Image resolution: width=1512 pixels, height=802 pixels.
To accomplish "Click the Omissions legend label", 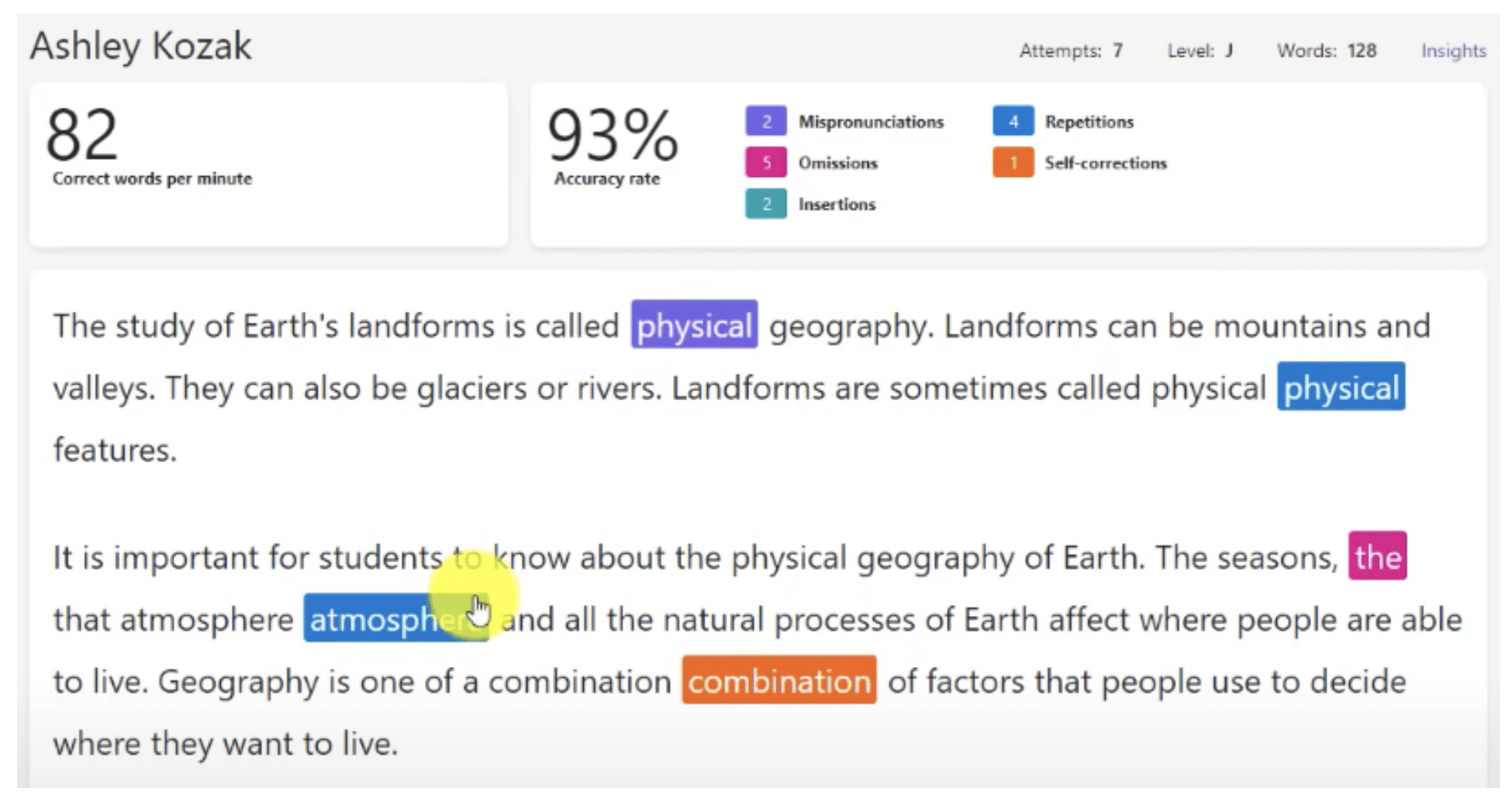I will [837, 163].
